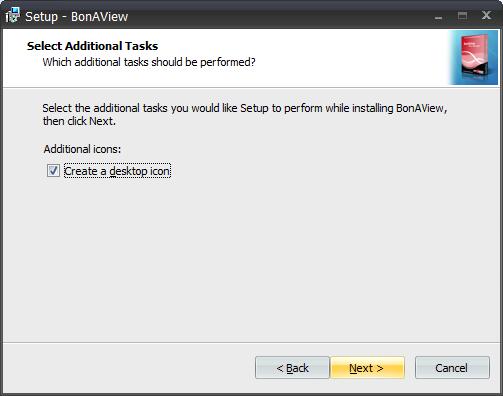Click the BonAView product box image
Image resolution: width=503 pixels, height=396 pixels.
coord(474,57)
